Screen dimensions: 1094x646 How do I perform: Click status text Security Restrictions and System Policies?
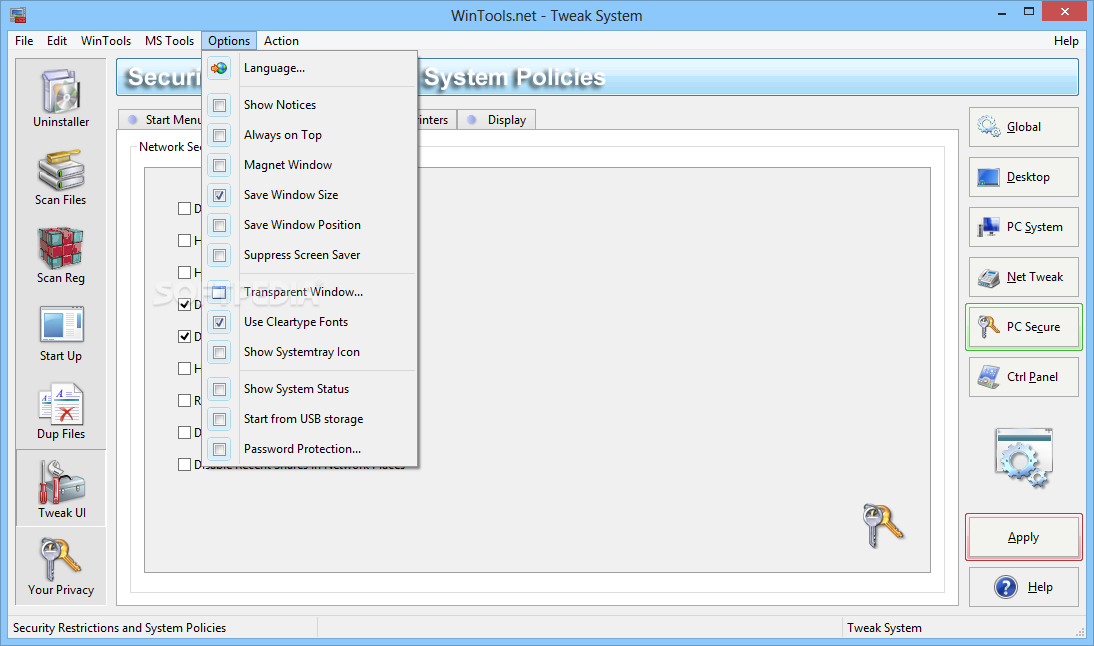pos(119,628)
